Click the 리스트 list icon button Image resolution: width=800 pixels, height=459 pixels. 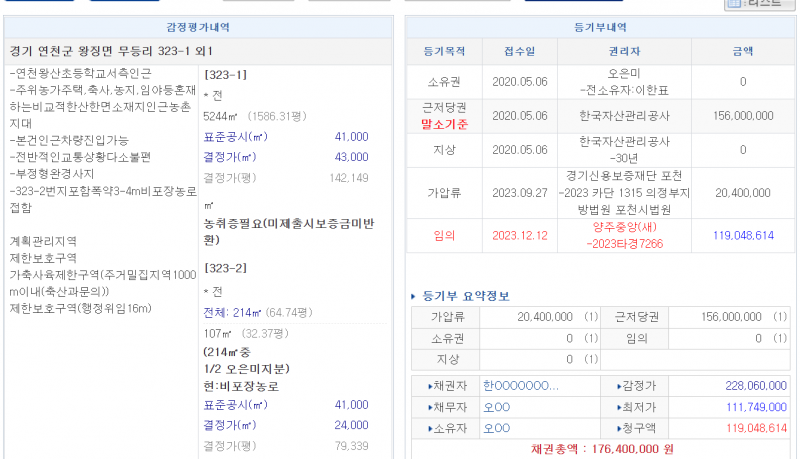[761, 4]
